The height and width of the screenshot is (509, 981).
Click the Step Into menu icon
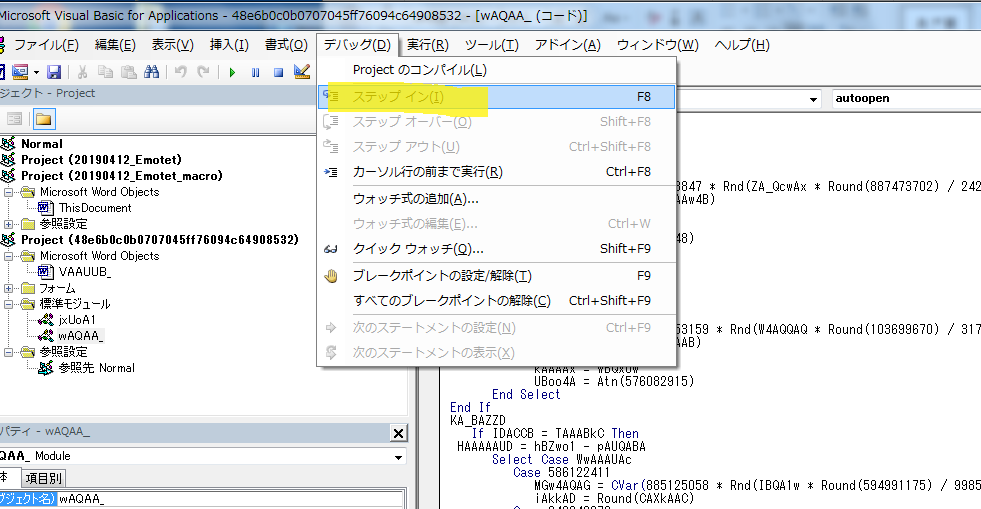pyautogui.click(x=330, y=96)
